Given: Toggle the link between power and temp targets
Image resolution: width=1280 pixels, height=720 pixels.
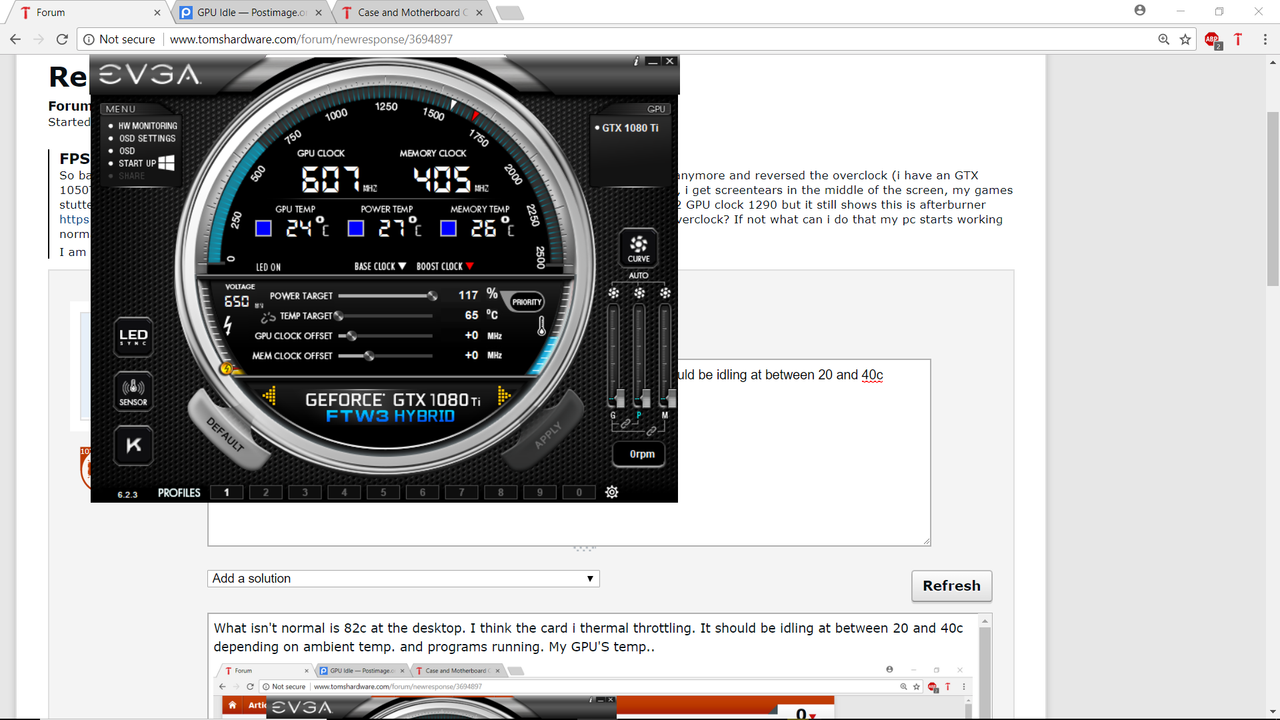Looking at the screenshot, I should pos(268,316).
